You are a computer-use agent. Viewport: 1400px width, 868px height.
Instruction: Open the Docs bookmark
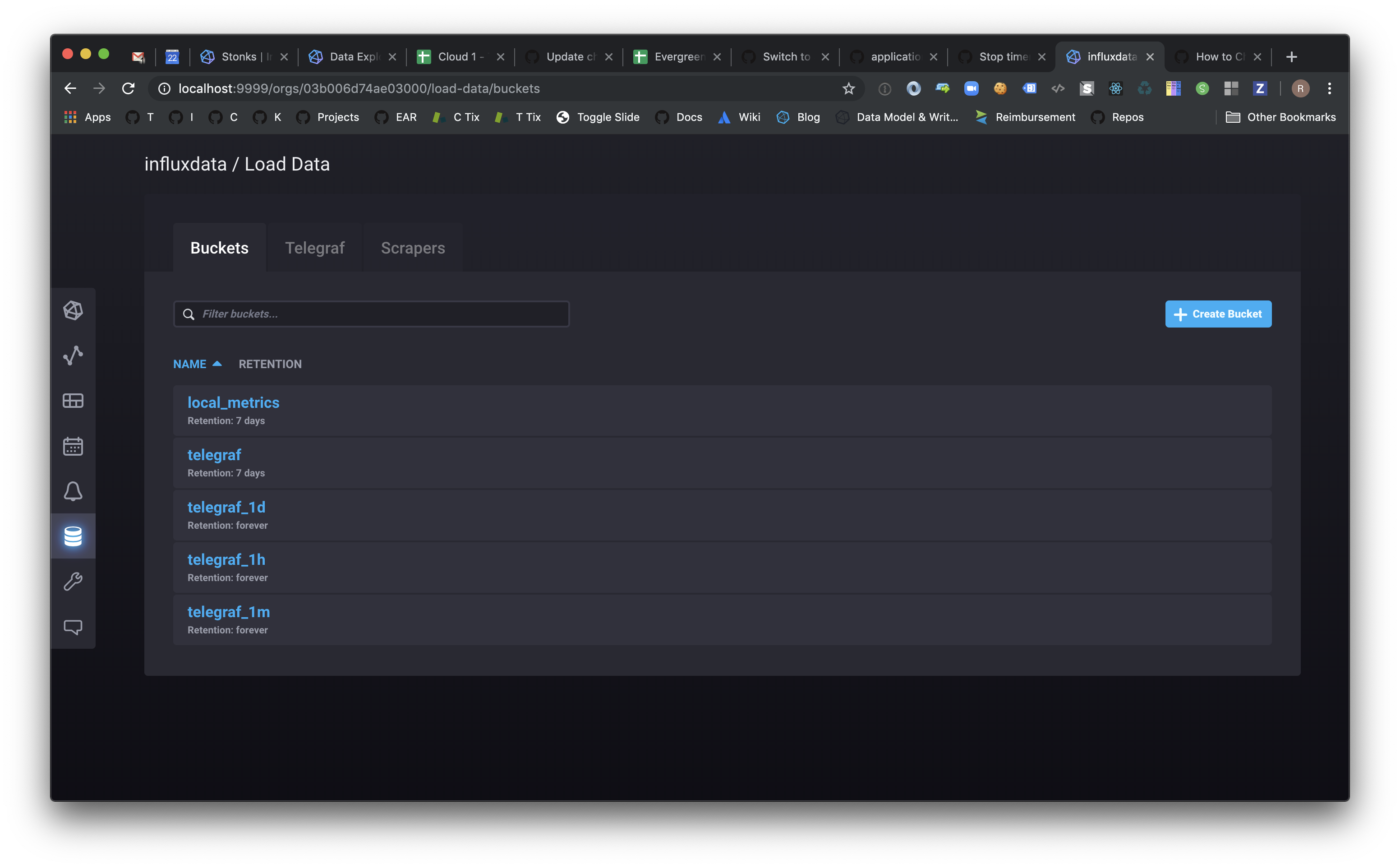click(679, 117)
